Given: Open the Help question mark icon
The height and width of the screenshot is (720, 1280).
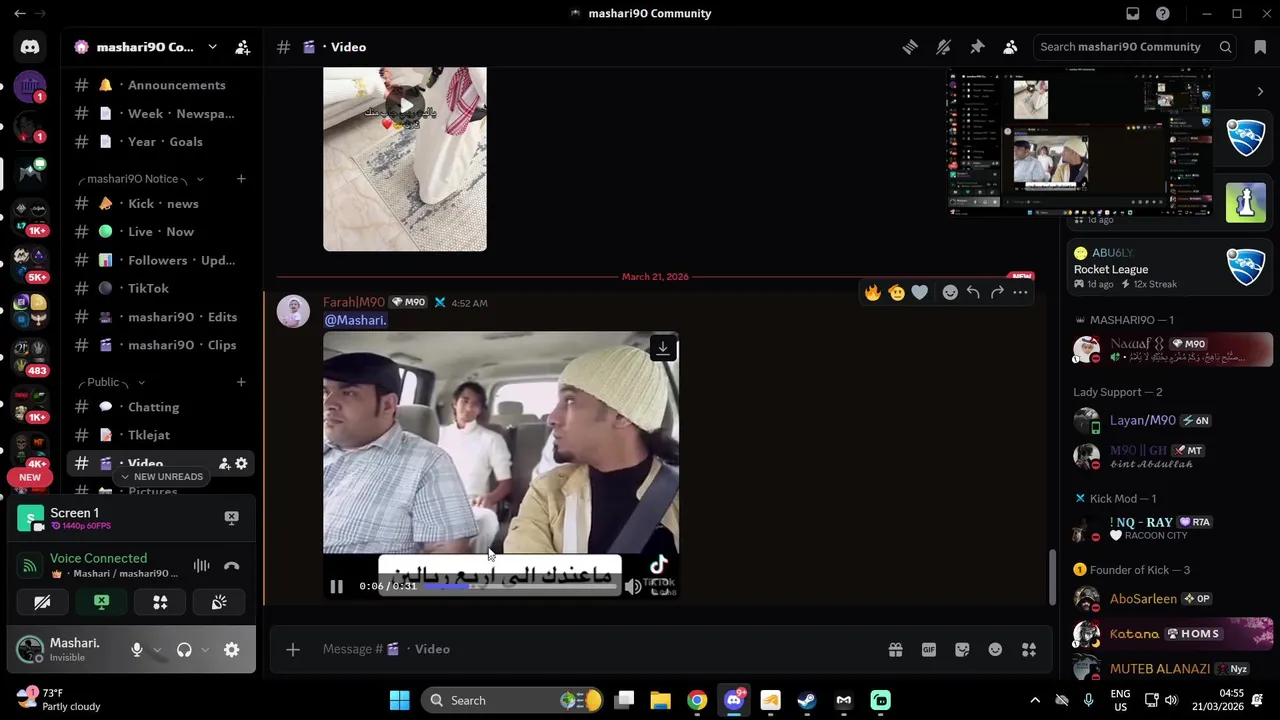Looking at the screenshot, I should point(1163,14).
